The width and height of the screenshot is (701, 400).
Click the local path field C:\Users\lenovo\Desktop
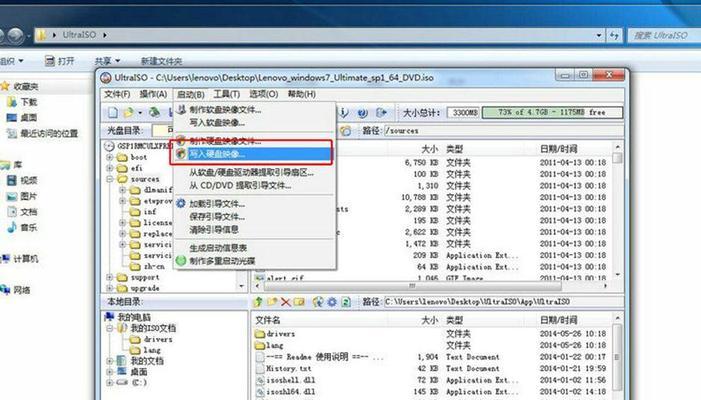(x=503, y=302)
